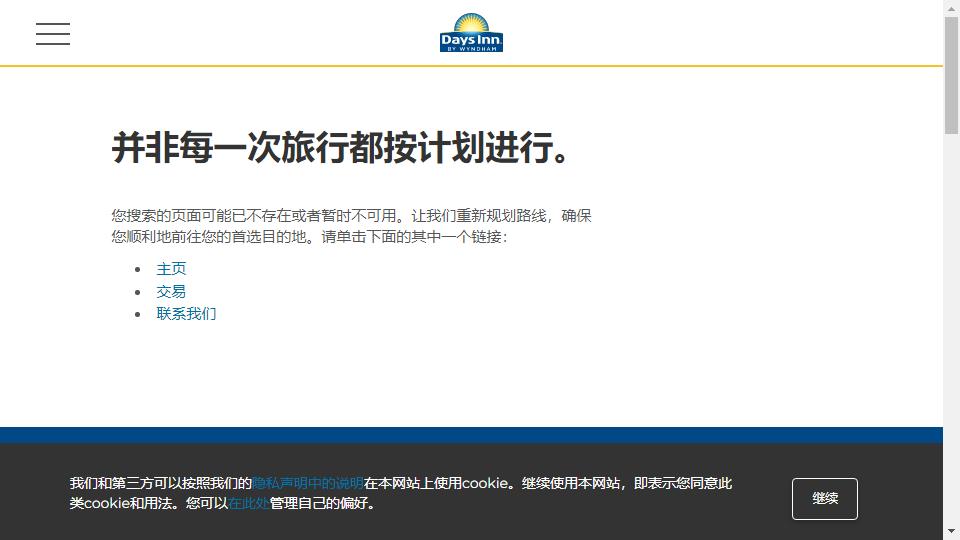Click the bullet point before 联系我们

[139, 314]
